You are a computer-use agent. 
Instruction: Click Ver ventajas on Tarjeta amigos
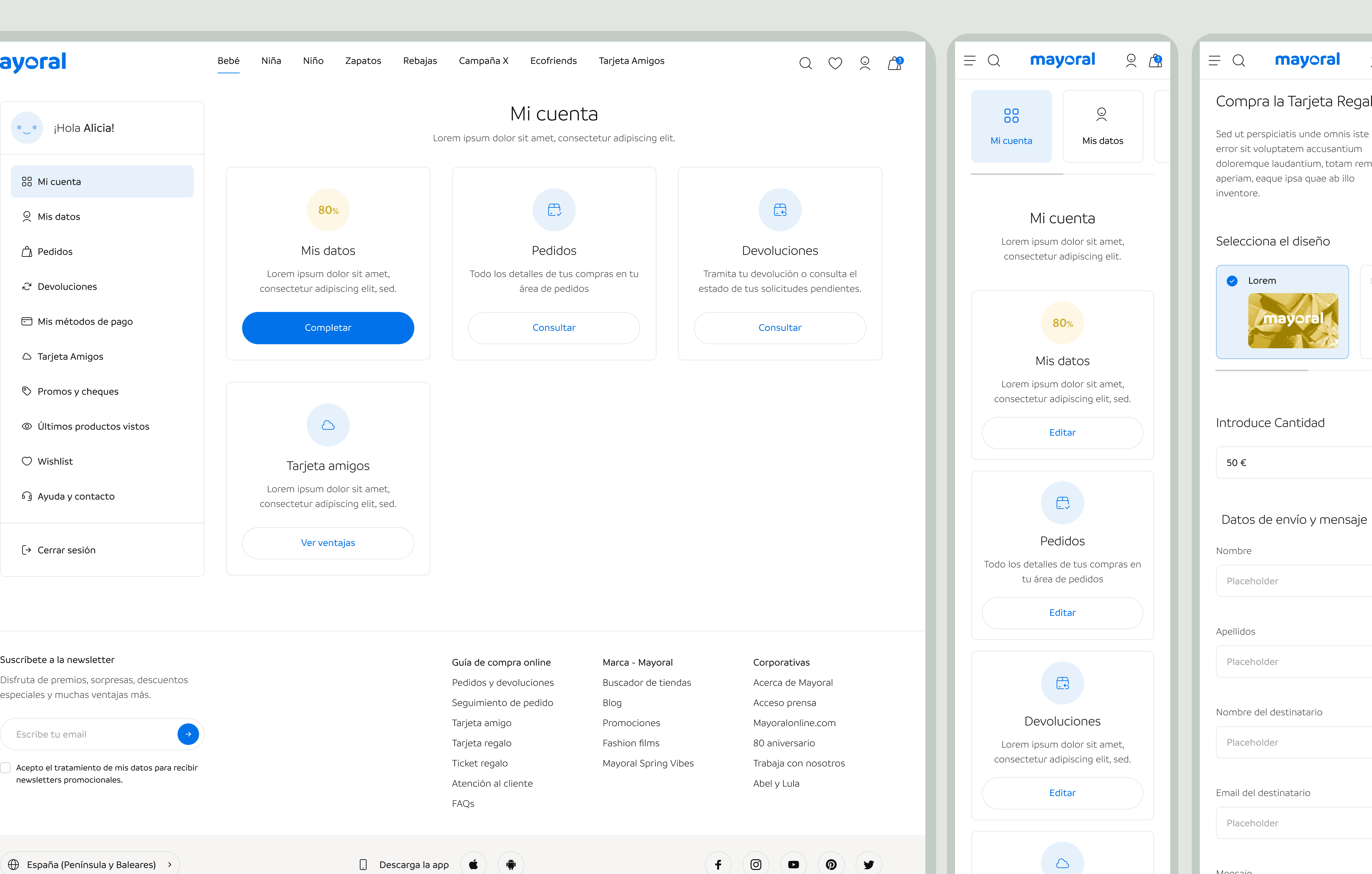click(x=328, y=543)
